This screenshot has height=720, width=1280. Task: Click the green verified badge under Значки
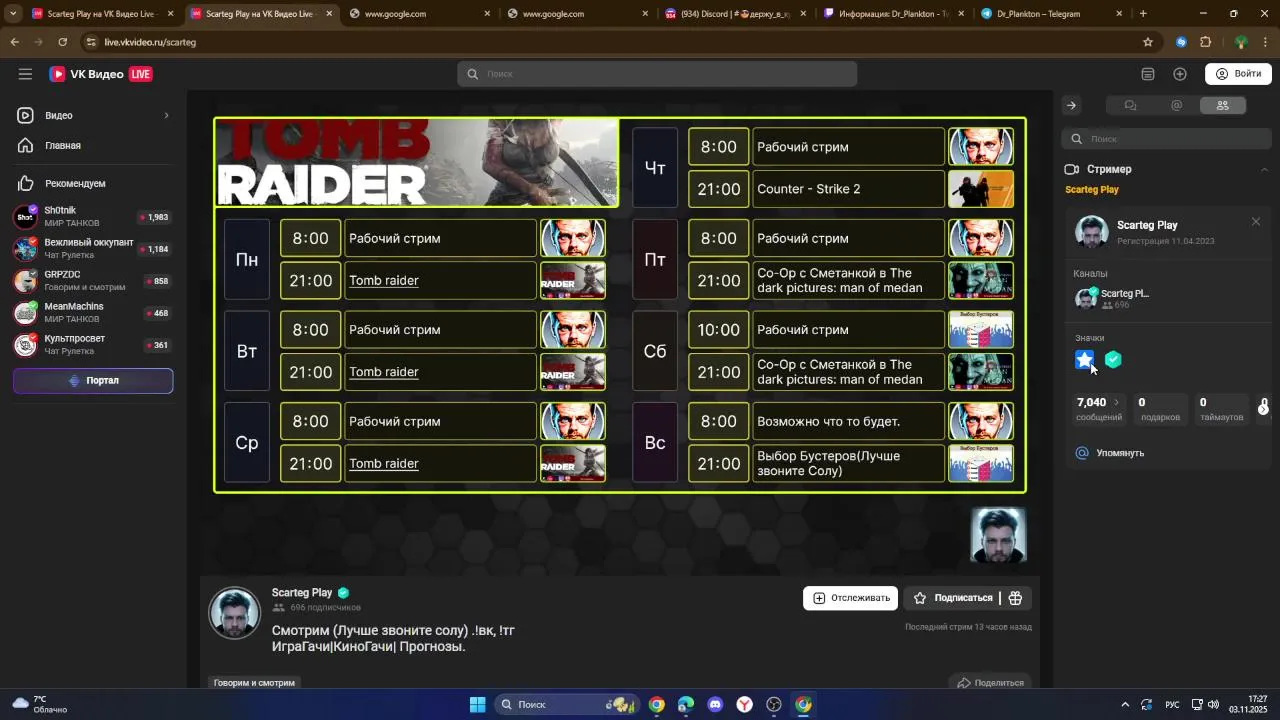1113,360
